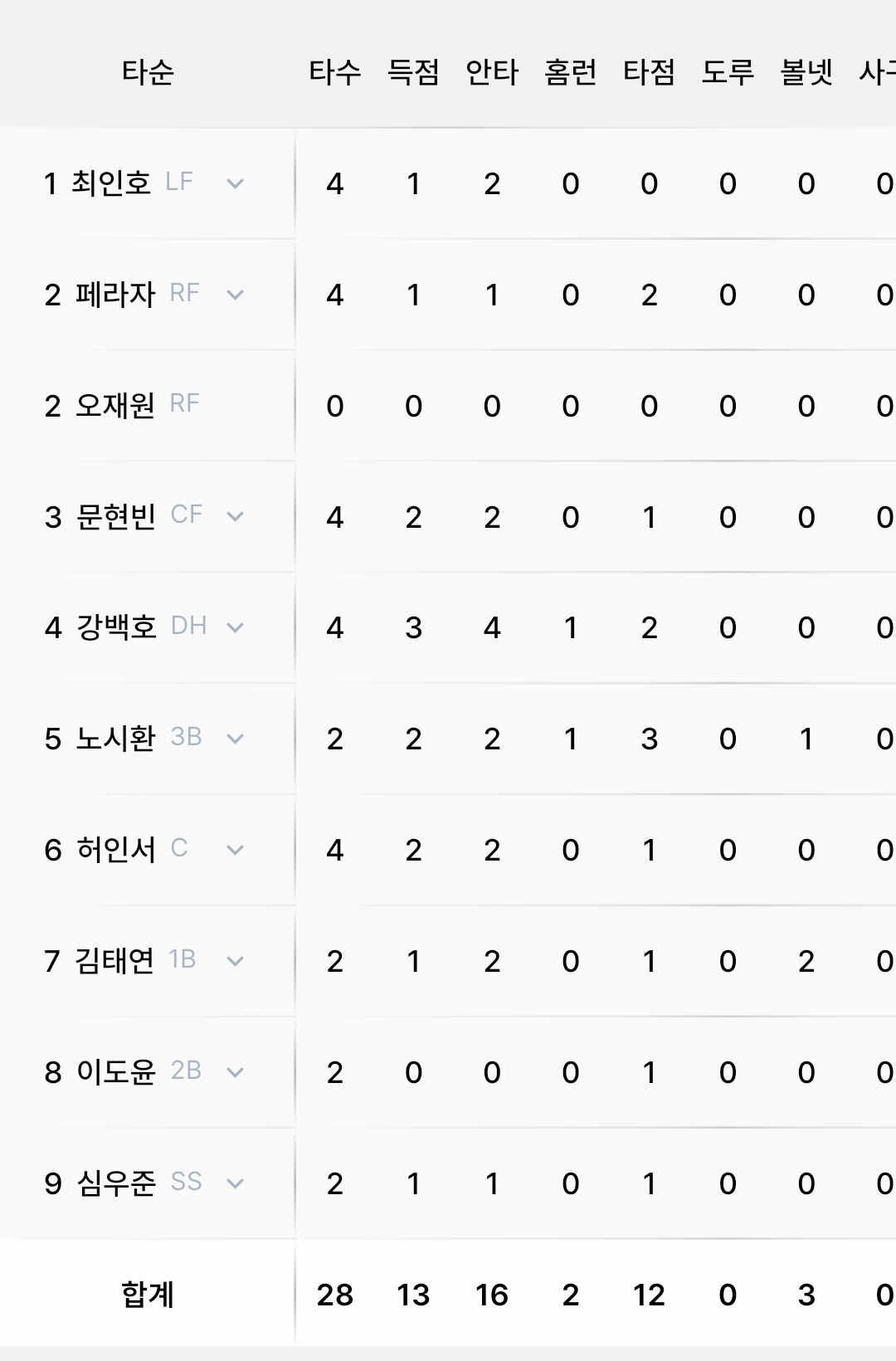896x1361 pixels.
Task: Tap the 볼넷 column header
Action: pyautogui.click(x=806, y=72)
